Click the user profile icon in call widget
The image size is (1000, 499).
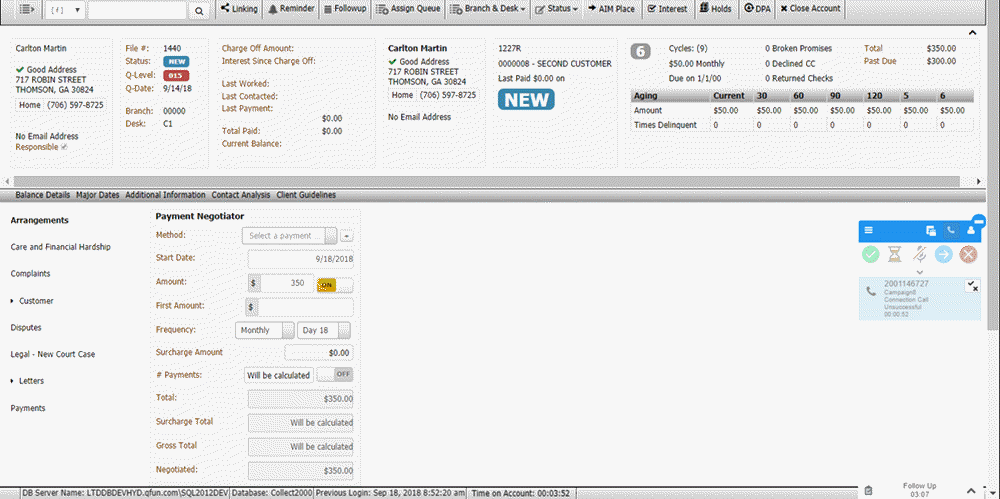pyautogui.click(x=970, y=230)
